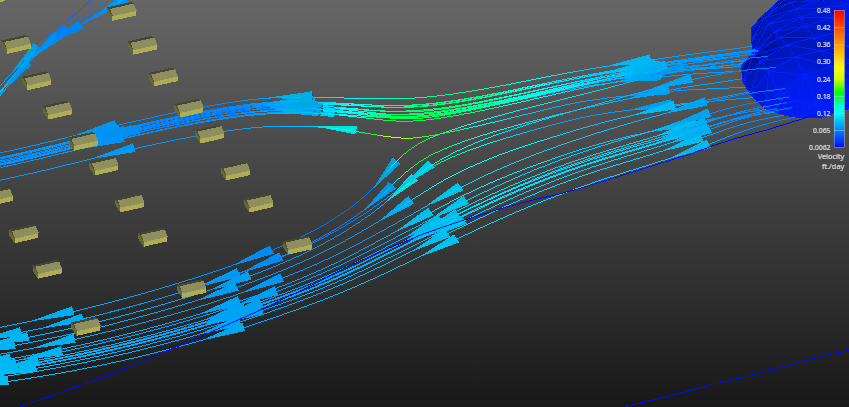The height and width of the screenshot is (407, 849).
Task: Select the Velocity legend title
Action: click(831, 157)
